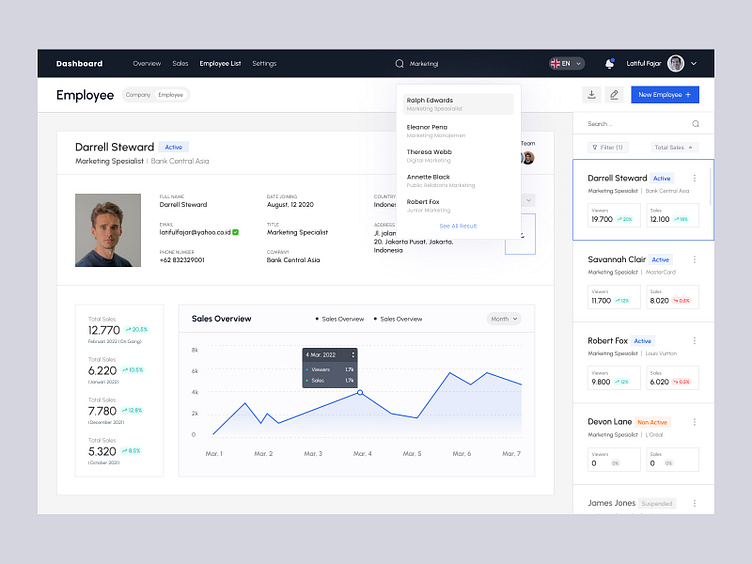Click the joining date August, 12 2020
Screen dimensions: 752x564
290,204
